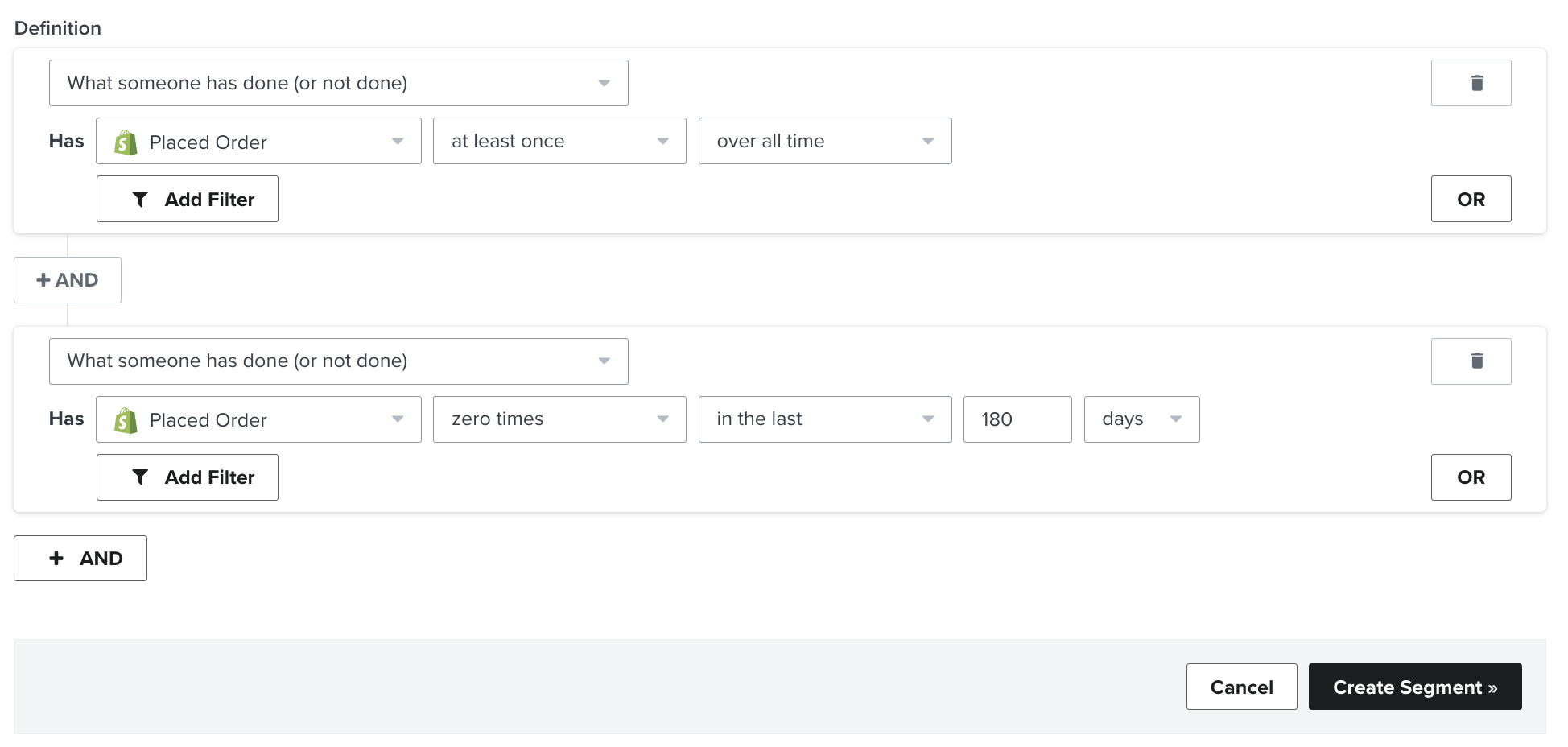Click the Cancel button

[1241, 687]
